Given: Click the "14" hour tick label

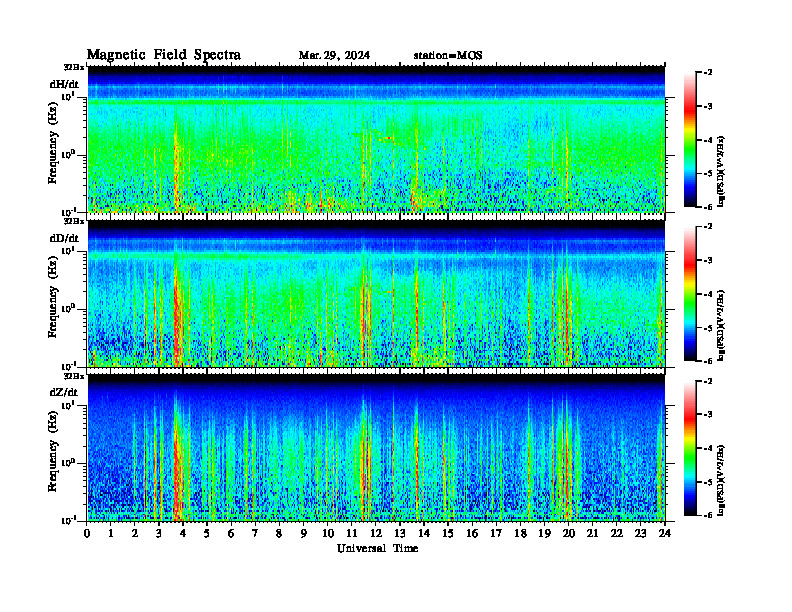Looking at the screenshot, I should (424, 533).
